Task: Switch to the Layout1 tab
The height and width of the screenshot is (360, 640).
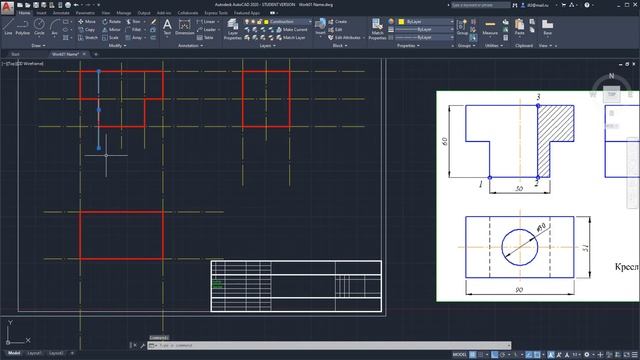Action: (34, 353)
